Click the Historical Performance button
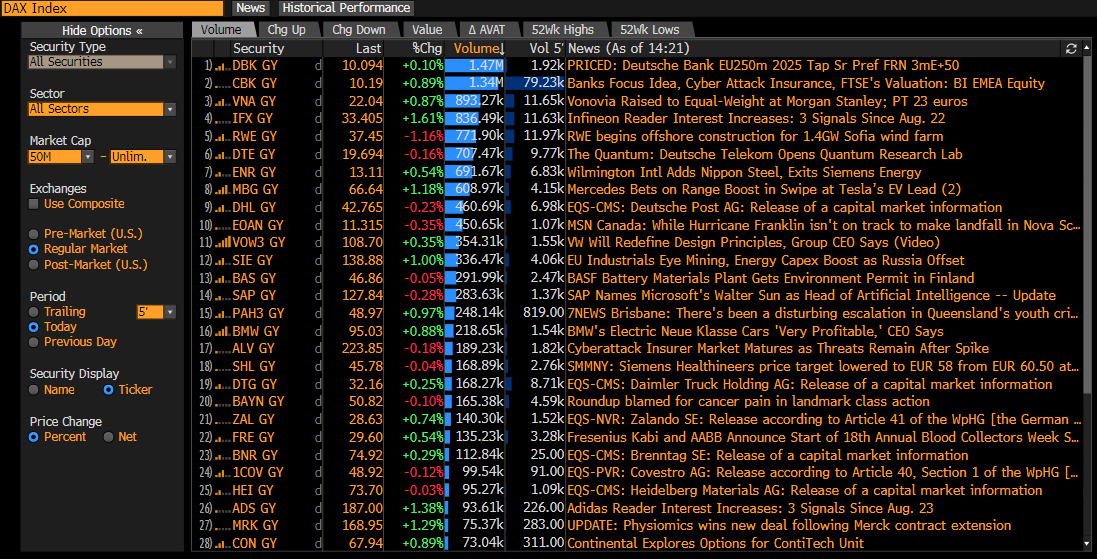Viewport: 1097px width, 559px height. [346, 8]
